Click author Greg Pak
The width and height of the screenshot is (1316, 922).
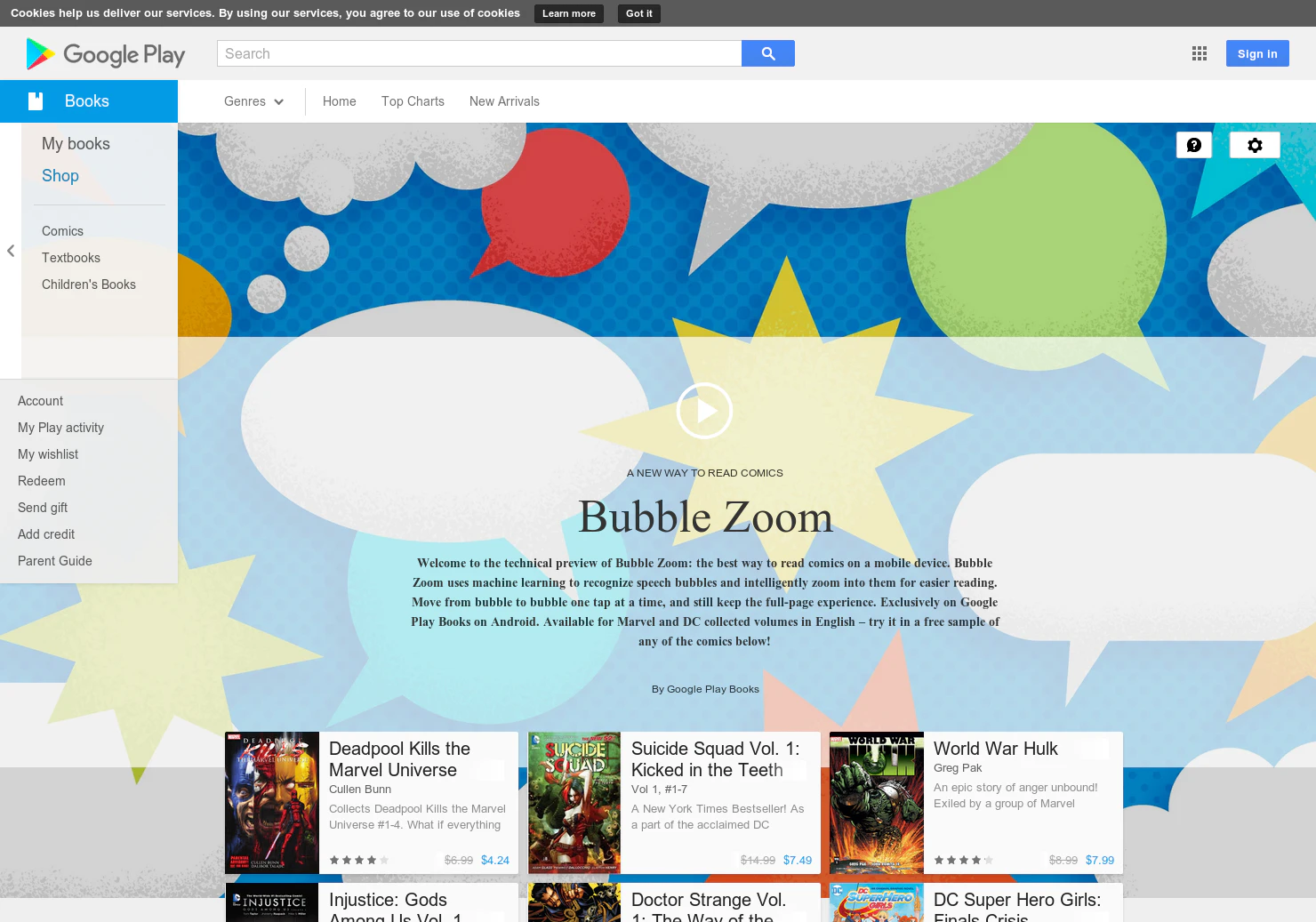click(x=958, y=768)
